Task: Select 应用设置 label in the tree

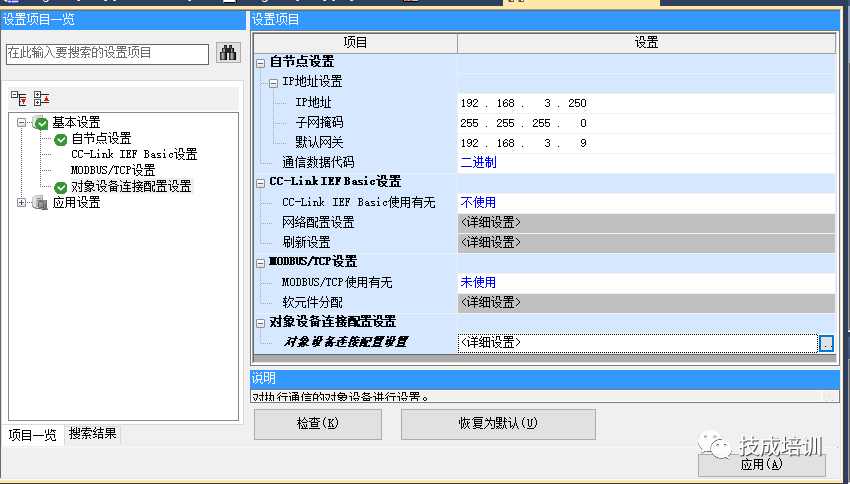Action: click(x=76, y=203)
